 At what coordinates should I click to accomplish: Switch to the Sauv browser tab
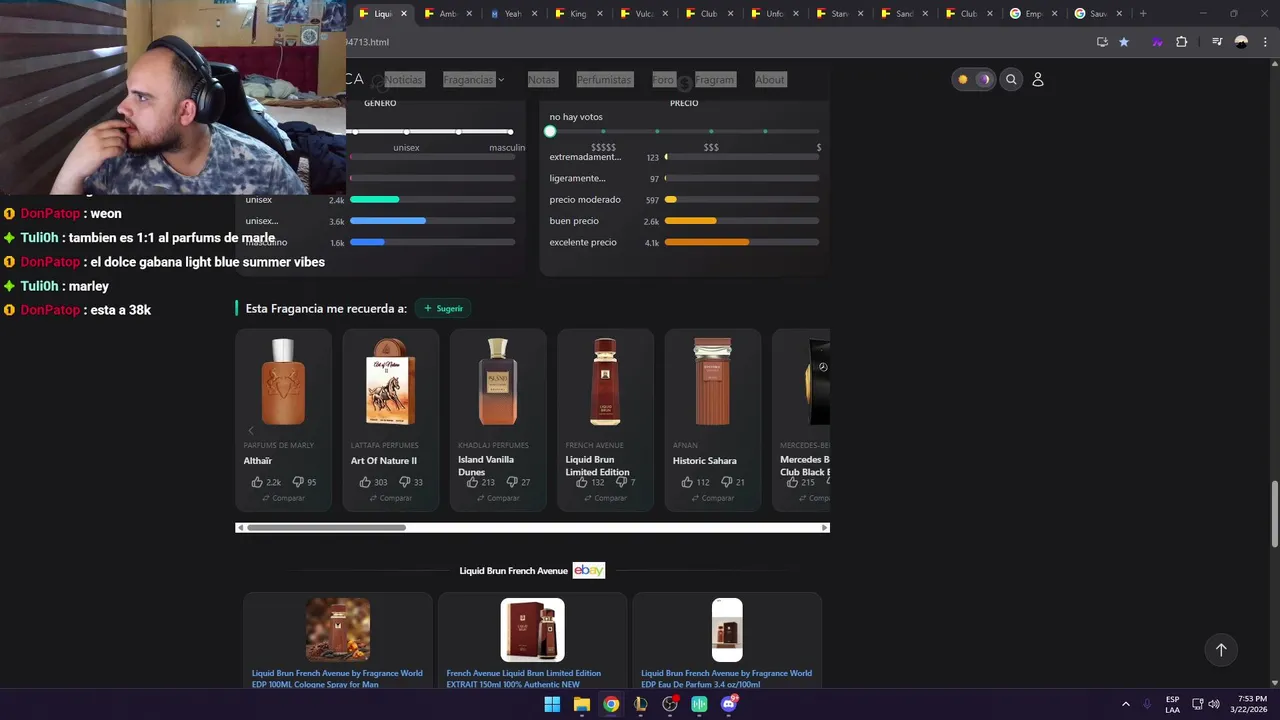coord(1097,14)
